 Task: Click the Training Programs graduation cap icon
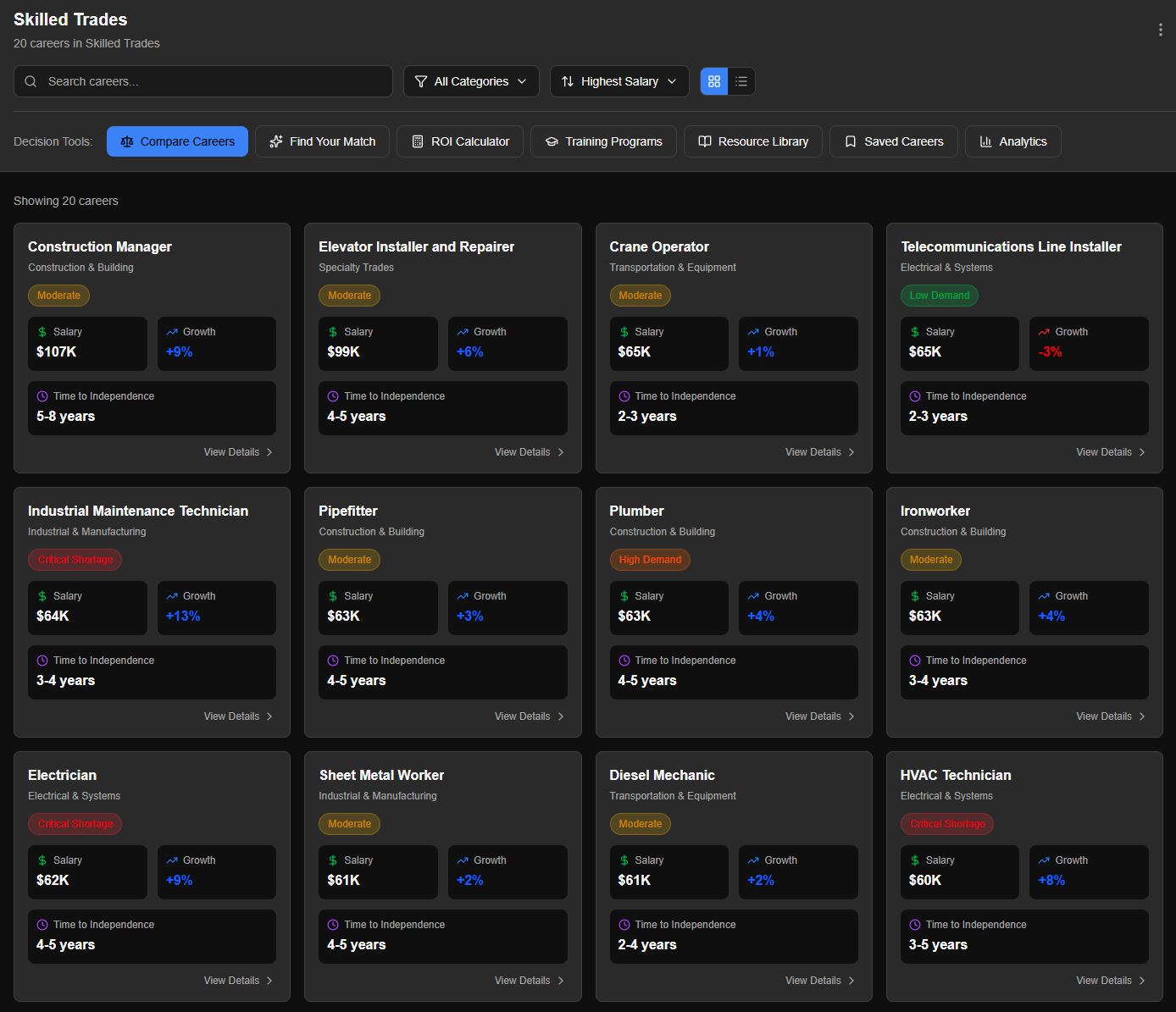551,141
